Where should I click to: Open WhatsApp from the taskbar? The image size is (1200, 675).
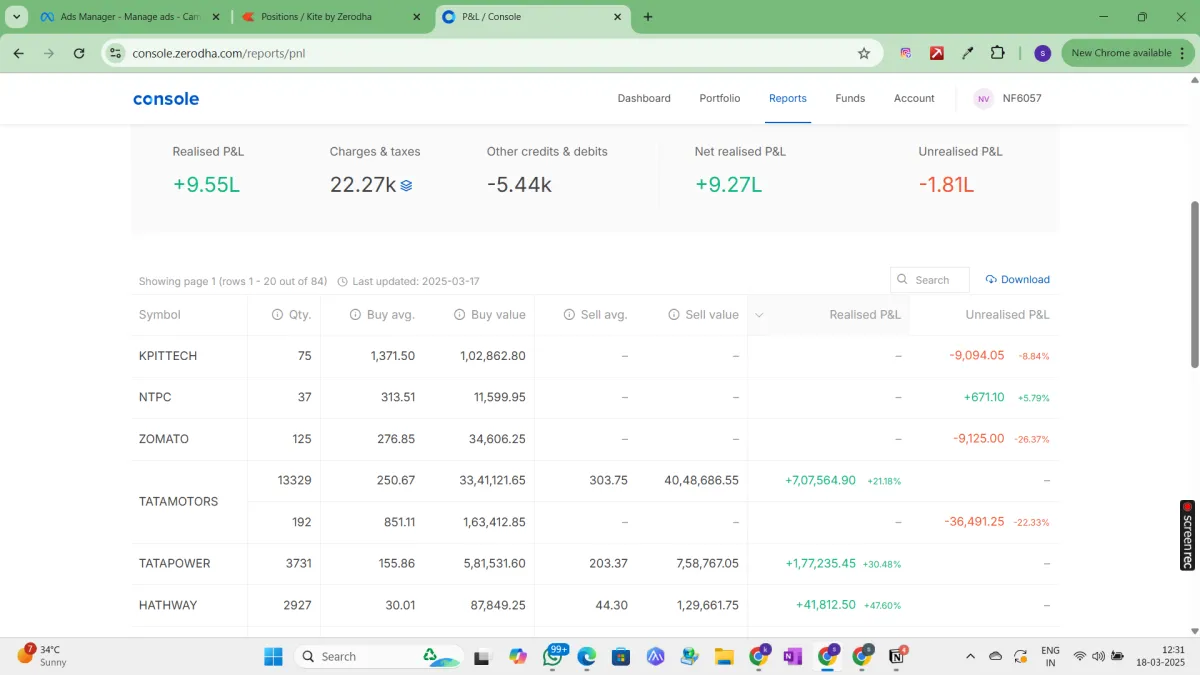[x=553, y=656]
